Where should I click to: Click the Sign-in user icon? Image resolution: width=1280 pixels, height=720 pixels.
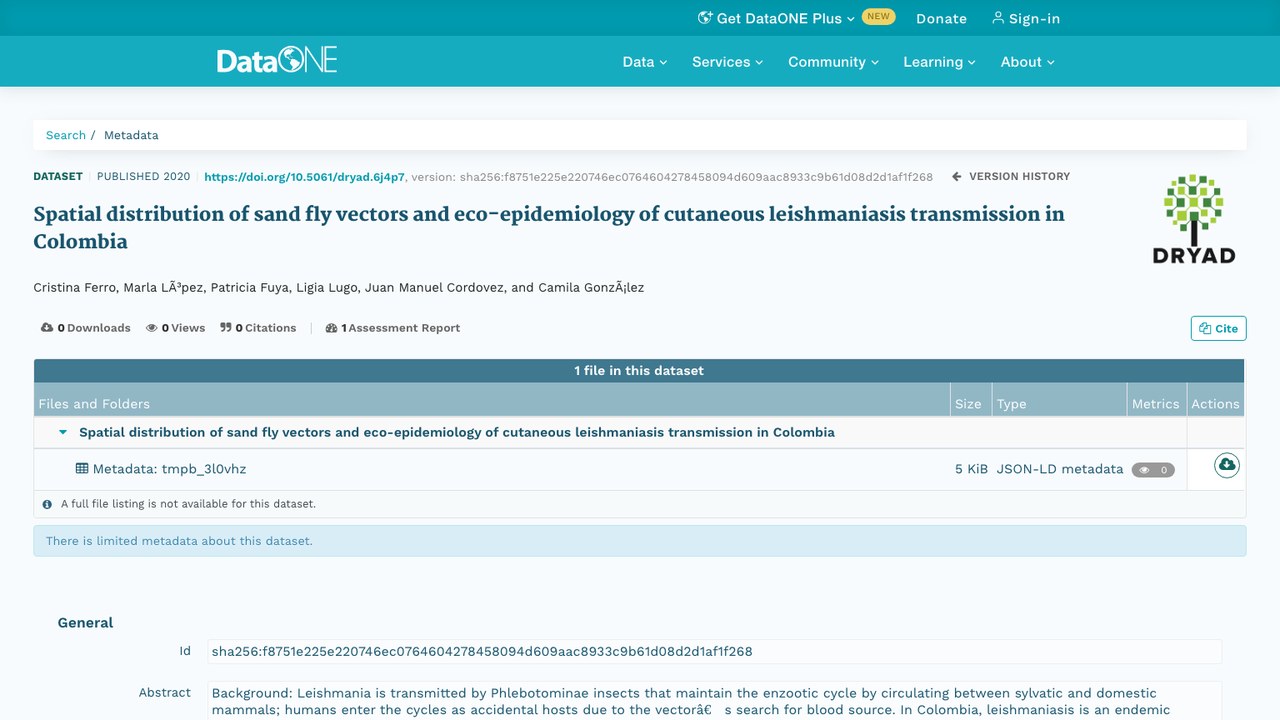(x=998, y=18)
